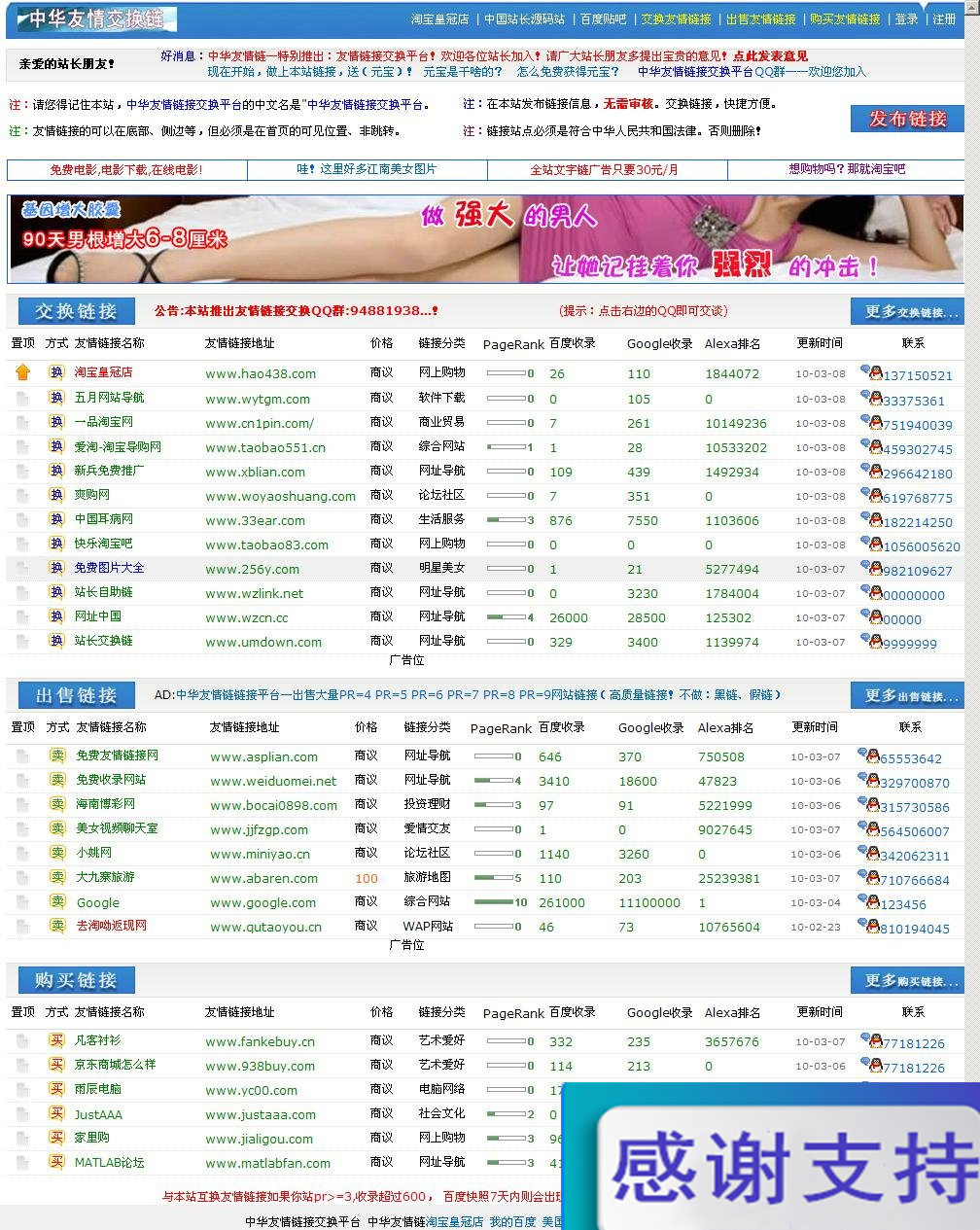
Task: Click the 京东商城怎么样 link name
Action: pyautogui.click(x=115, y=1065)
